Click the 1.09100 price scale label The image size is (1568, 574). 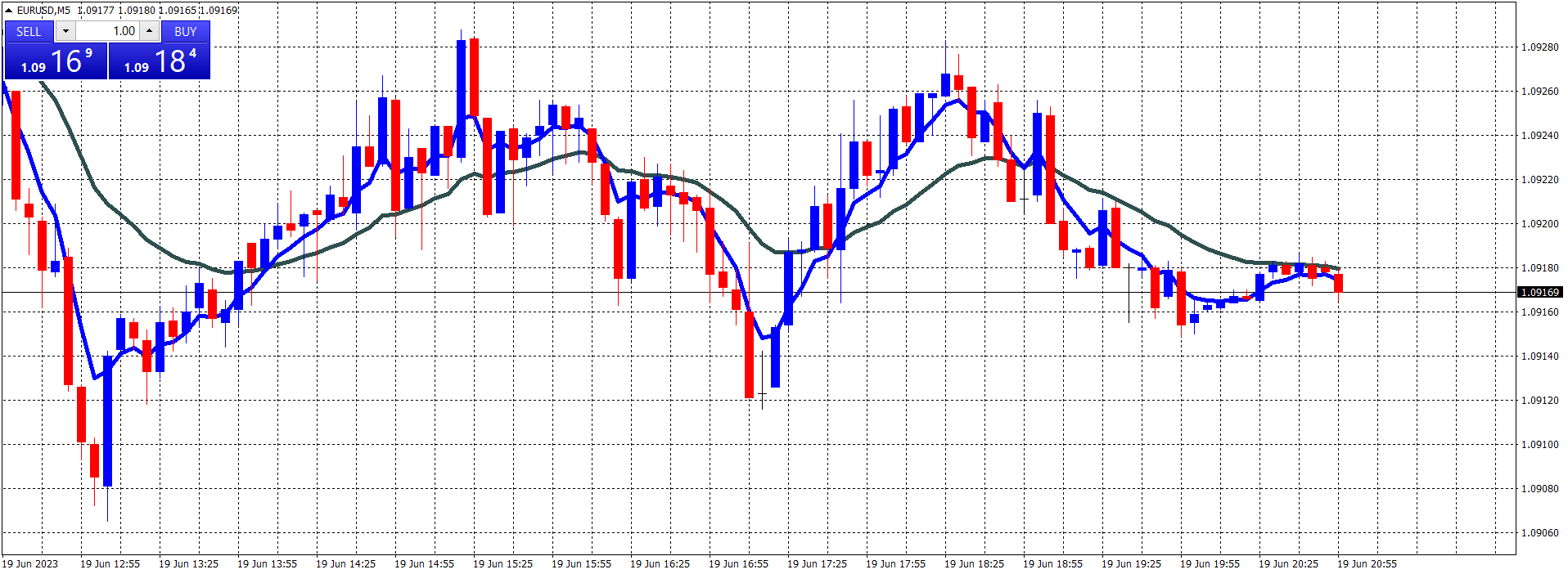click(x=1539, y=445)
